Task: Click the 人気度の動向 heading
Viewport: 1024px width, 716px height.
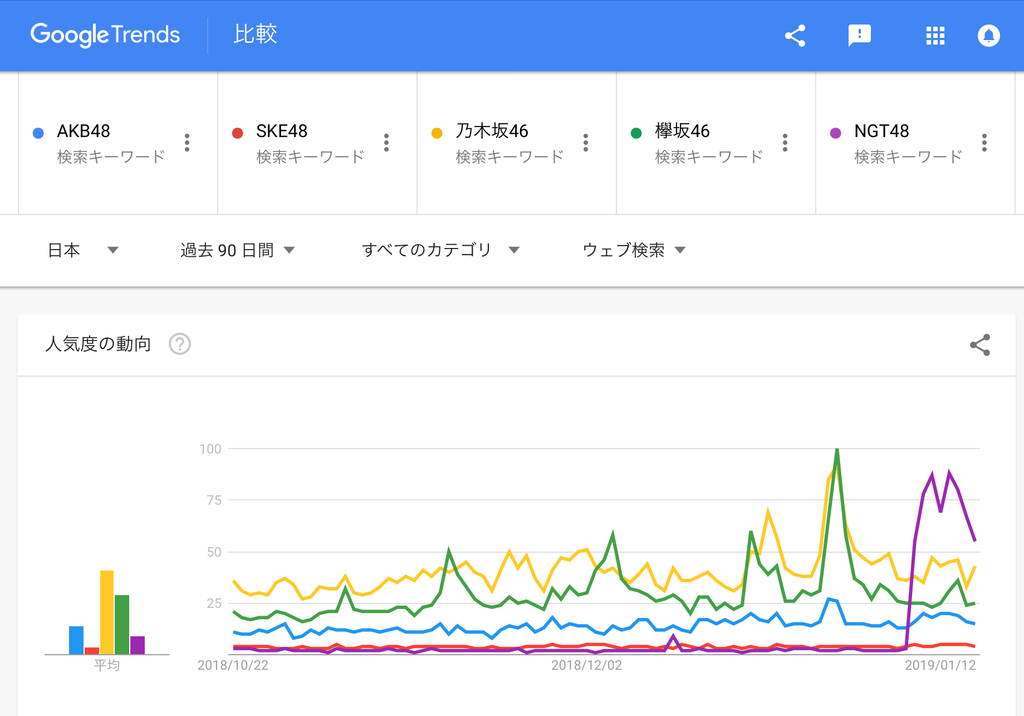Action: 98,344
